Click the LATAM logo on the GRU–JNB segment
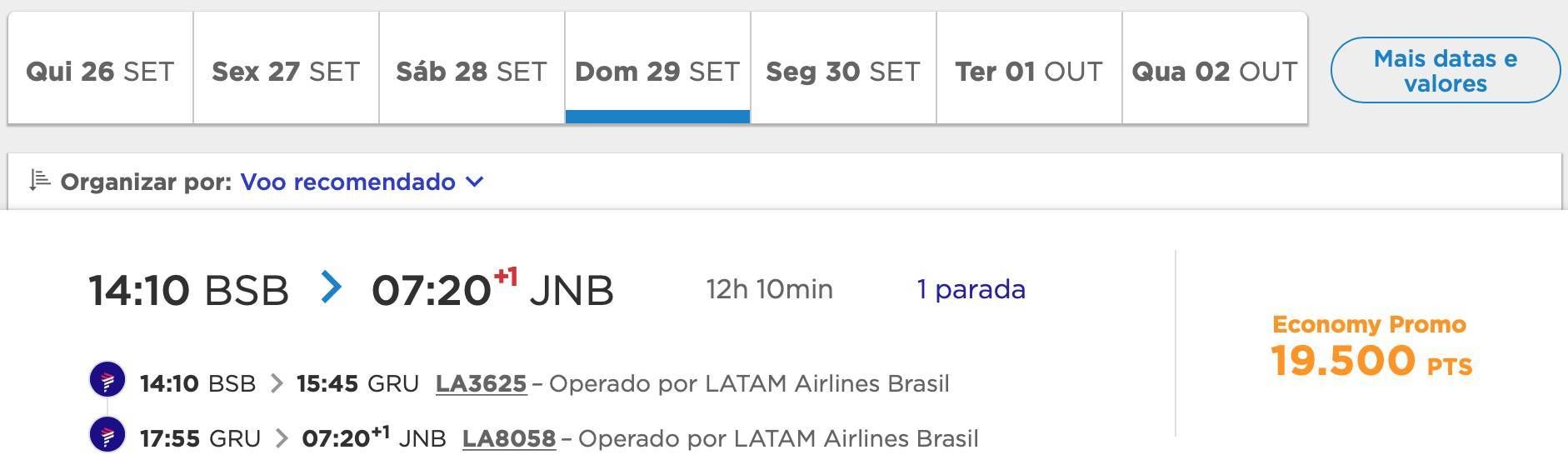Image resolution: width=1568 pixels, height=465 pixels. [107, 435]
